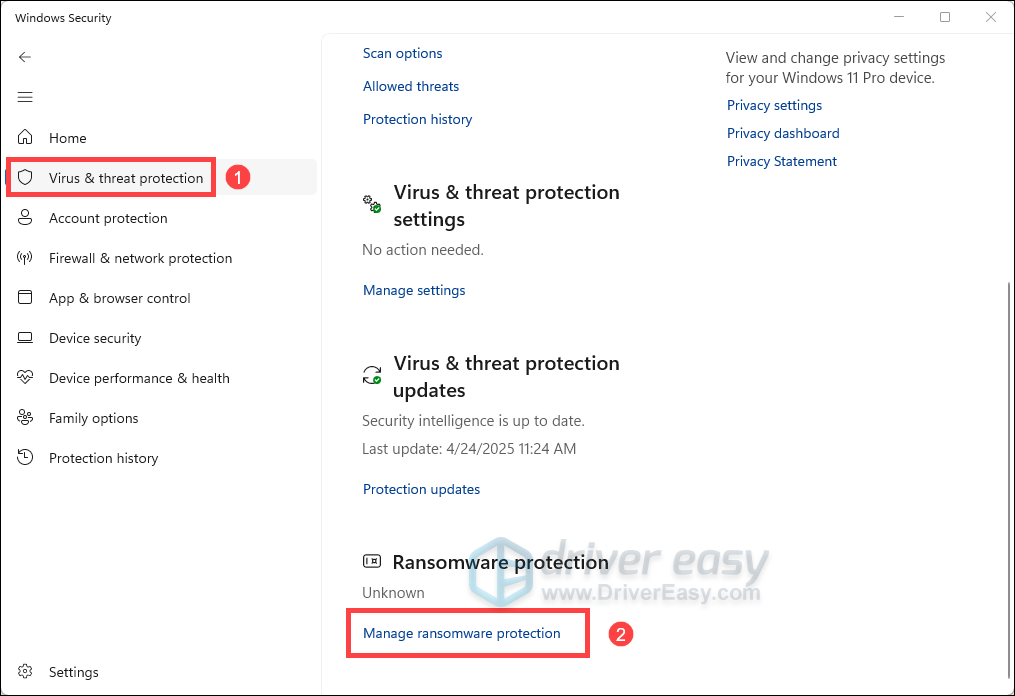Click the App & browser control icon
This screenshot has height=696, width=1015.
coord(26,298)
